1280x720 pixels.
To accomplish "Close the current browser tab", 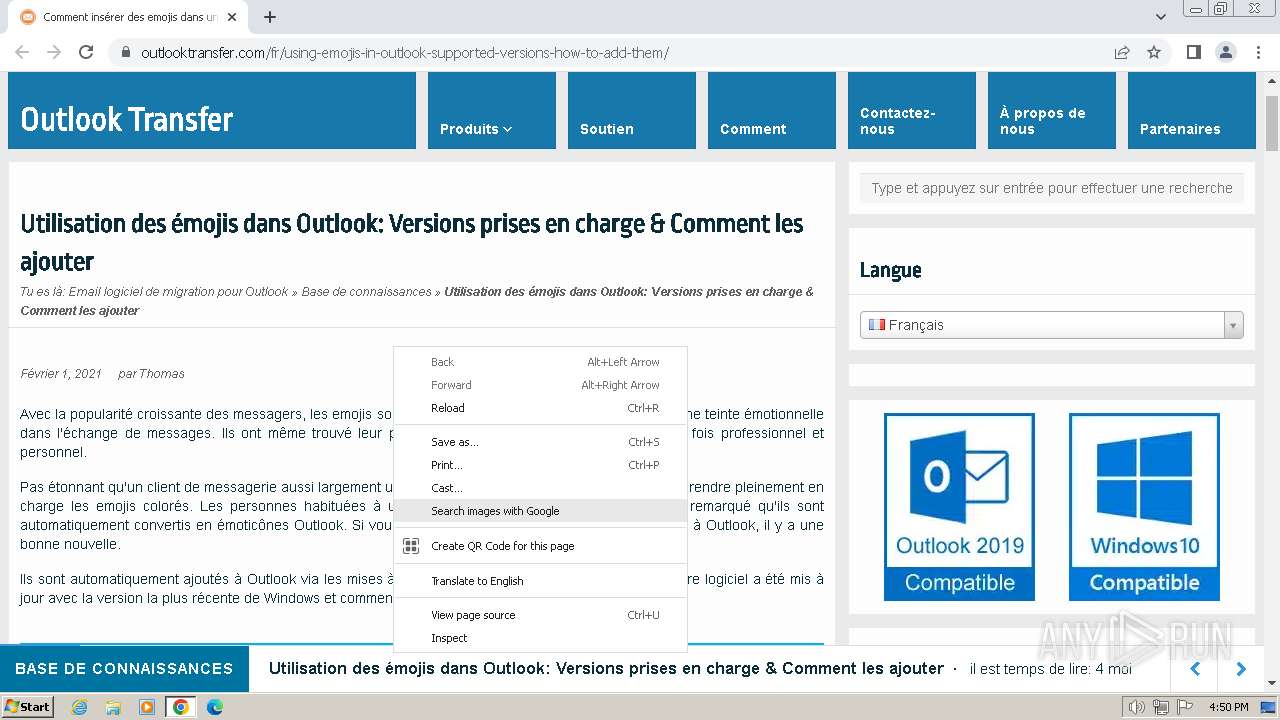I will [x=232, y=17].
